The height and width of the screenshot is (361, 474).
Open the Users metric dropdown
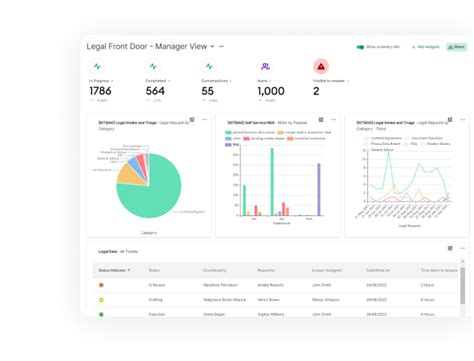coord(270,81)
